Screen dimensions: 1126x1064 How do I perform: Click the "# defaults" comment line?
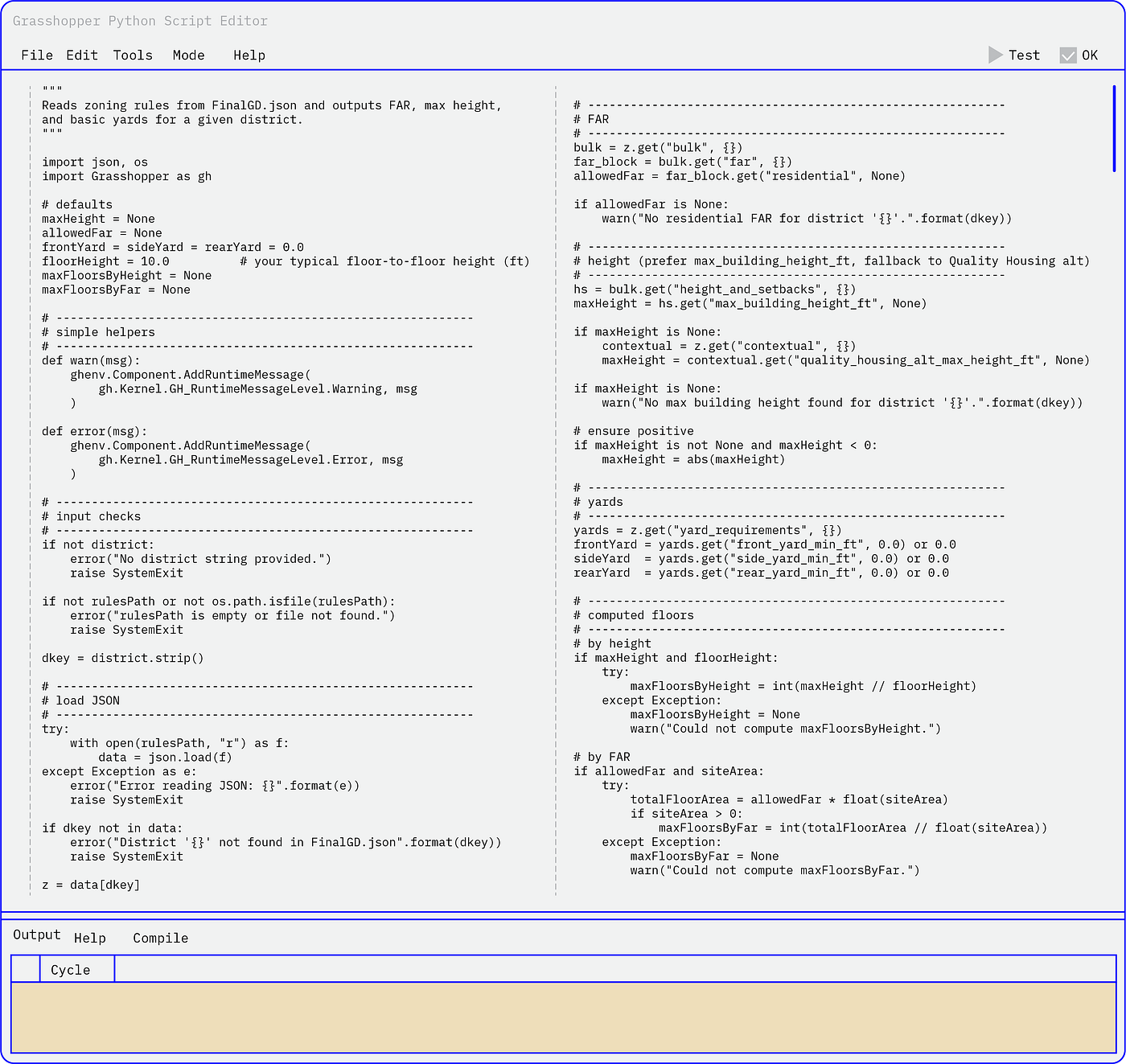pyautogui.click(x=77, y=205)
